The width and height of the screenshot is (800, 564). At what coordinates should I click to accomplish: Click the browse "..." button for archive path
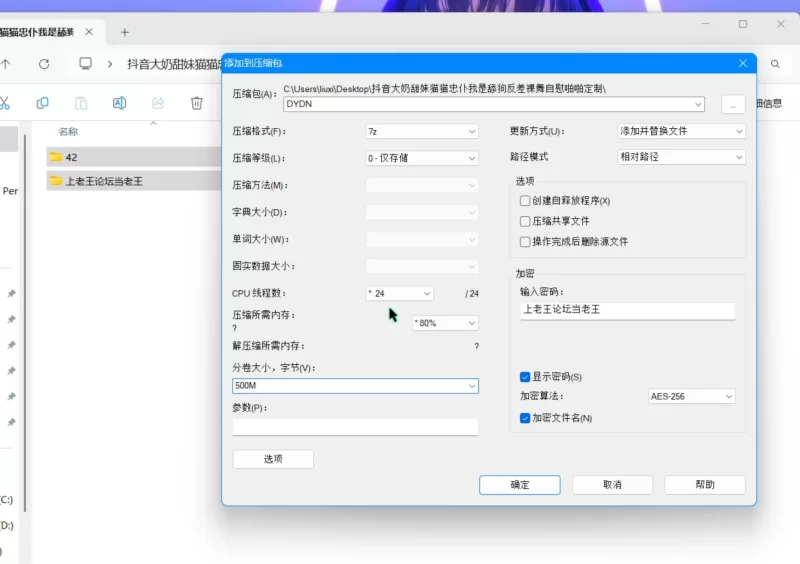733,105
